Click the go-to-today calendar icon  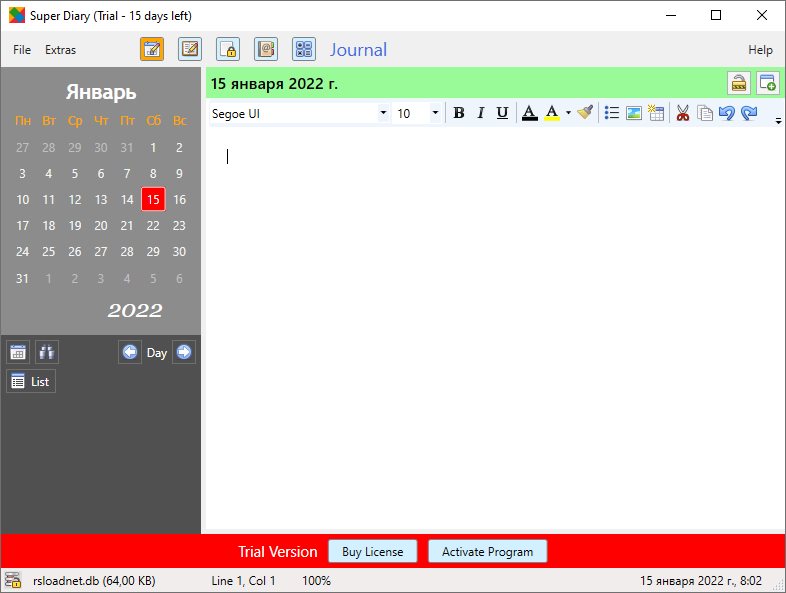click(18, 352)
